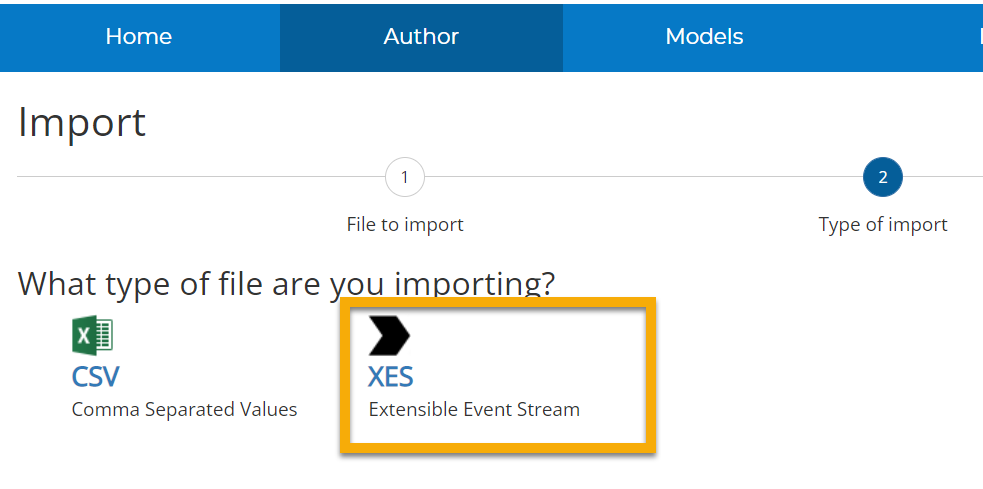The width and height of the screenshot is (983, 489).
Task: Choose the black XES arrow icon
Action: (389, 336)
